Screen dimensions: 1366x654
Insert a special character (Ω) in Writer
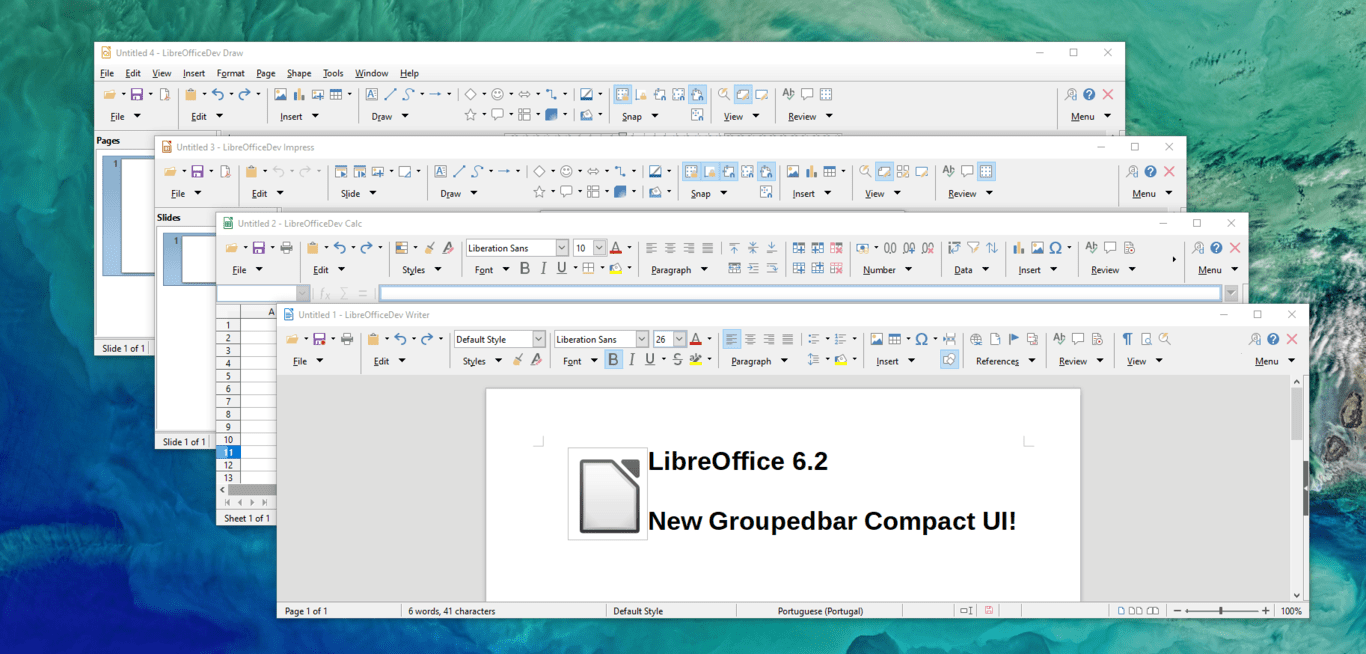click(x=922, y=339)
